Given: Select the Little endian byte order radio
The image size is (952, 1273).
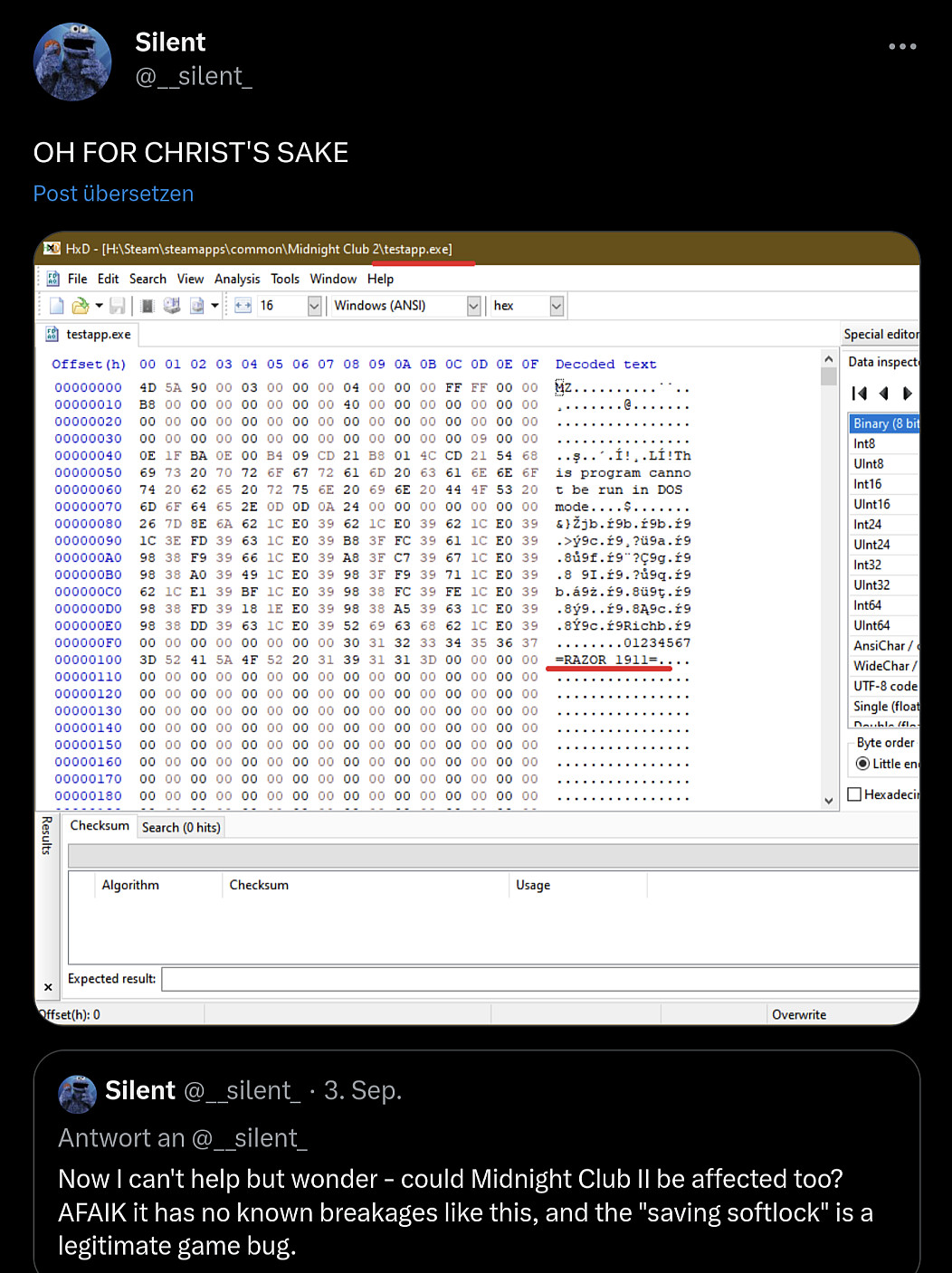Looking at the screenshot, I should pos(862,764).
